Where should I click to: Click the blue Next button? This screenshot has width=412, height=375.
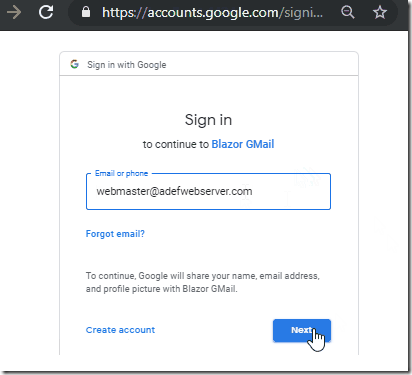[302, 330]
